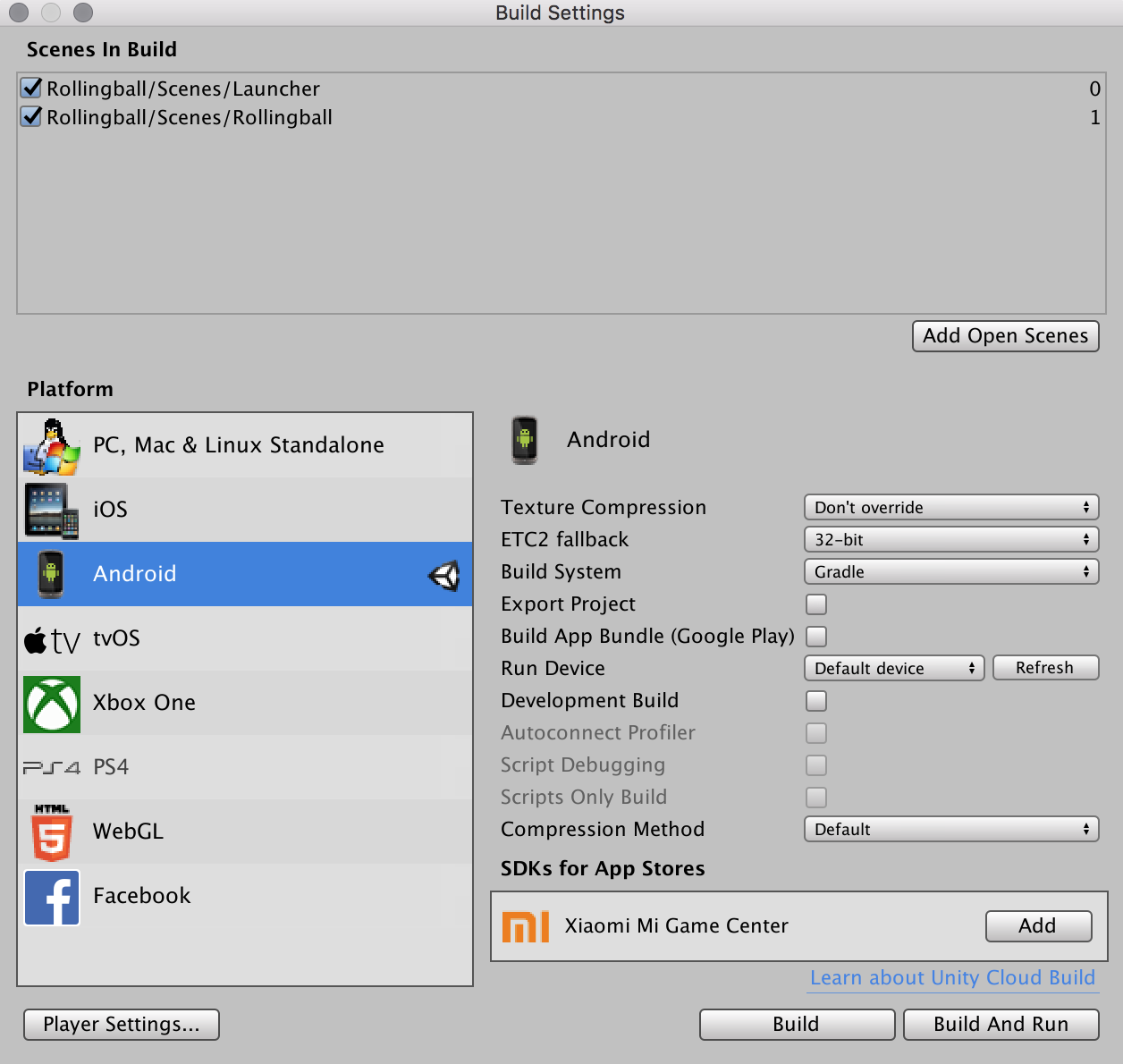This screenshot has width=1123, height=1064.
Task: Click the Xiaomi Mi logo icon
Action: [x=526, y=926]
